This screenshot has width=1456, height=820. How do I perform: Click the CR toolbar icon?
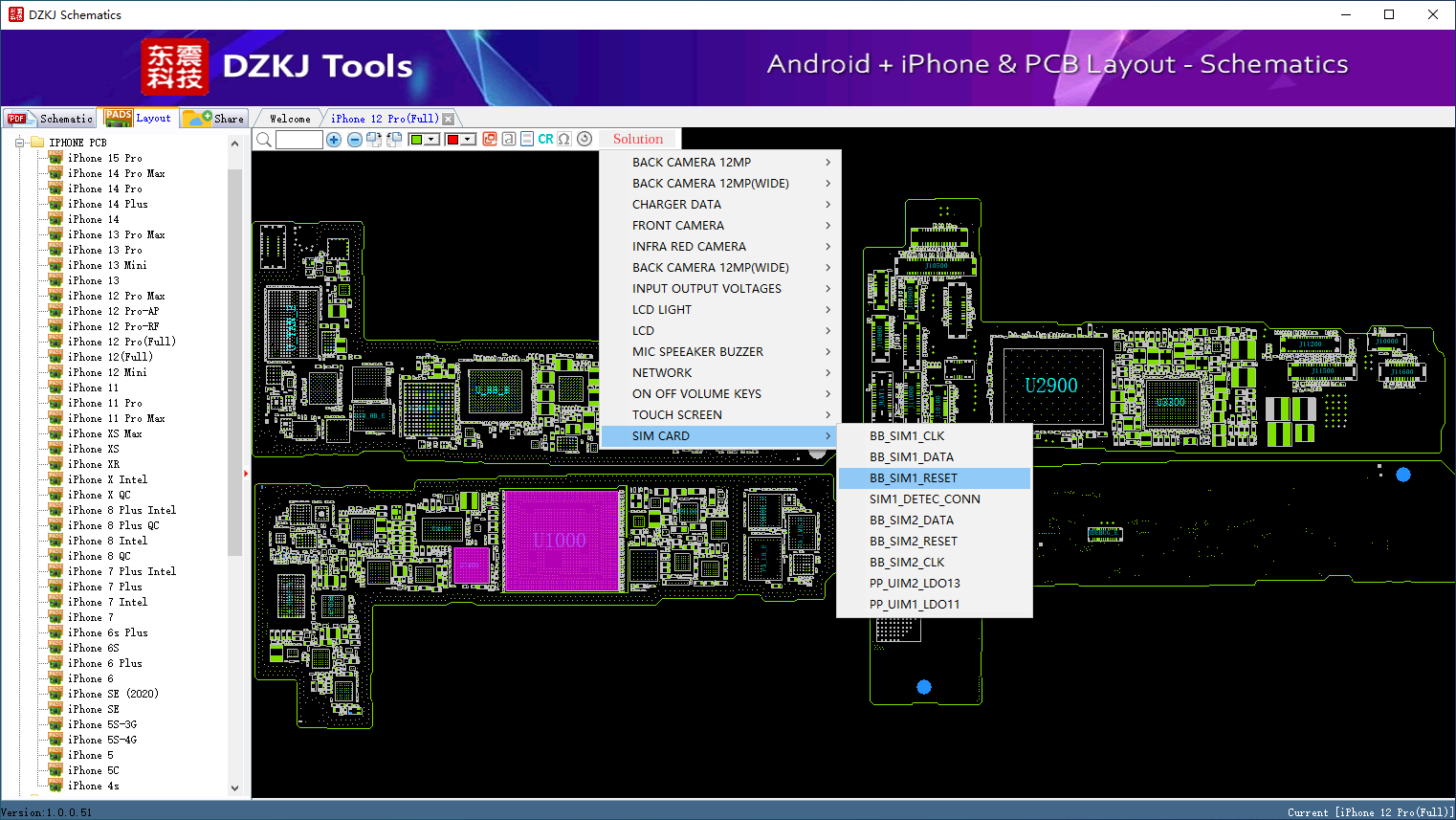pyautogui.click(x=545, y=140)
